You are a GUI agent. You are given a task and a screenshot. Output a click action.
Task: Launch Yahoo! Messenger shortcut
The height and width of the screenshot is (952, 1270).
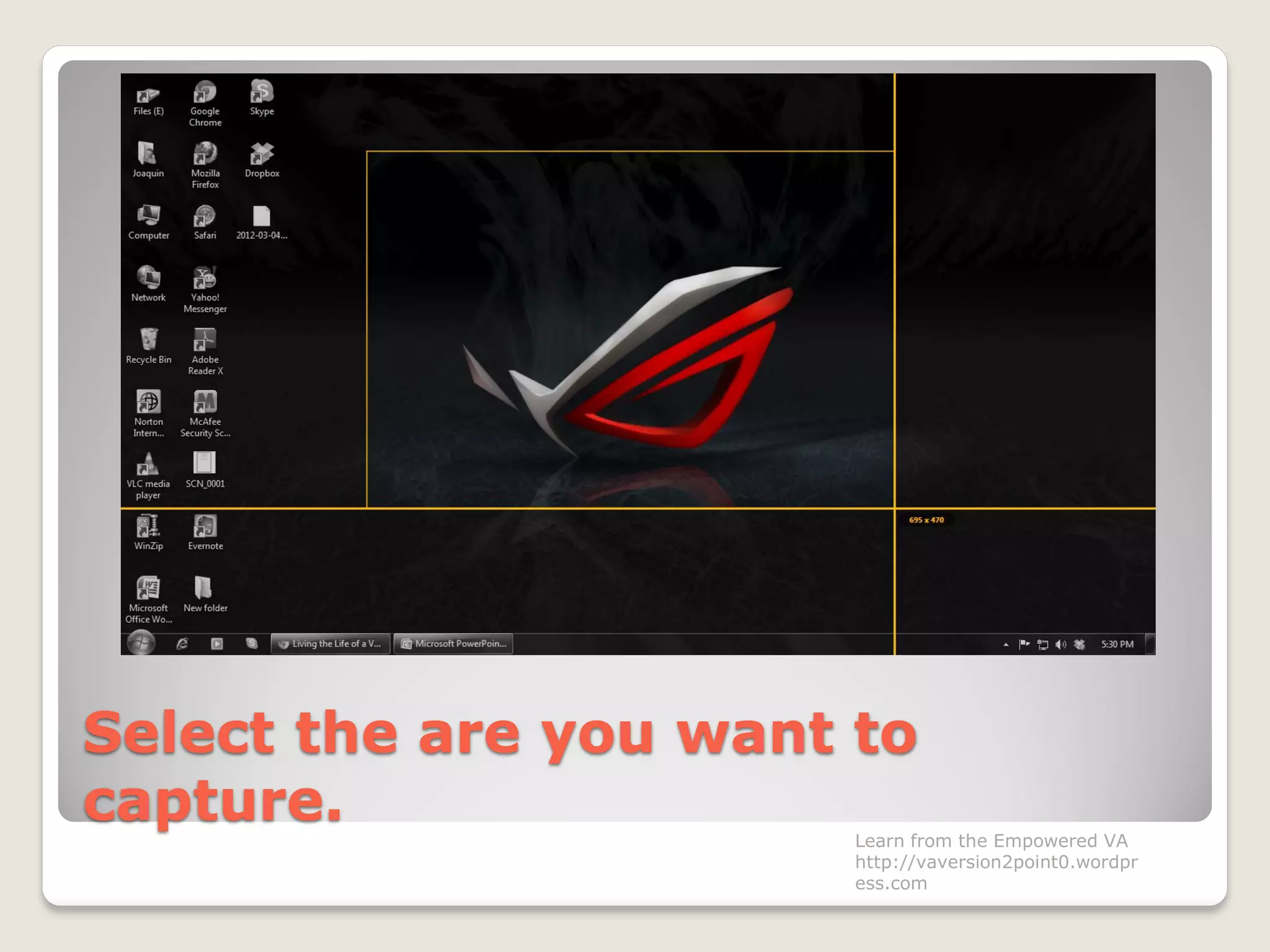tap(205, 290)
